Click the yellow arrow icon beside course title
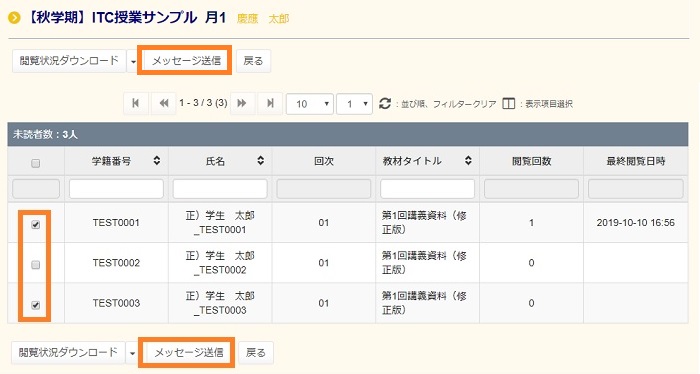Screen dimensions: 700x374 pyautogui.click(x=14, y=18)
